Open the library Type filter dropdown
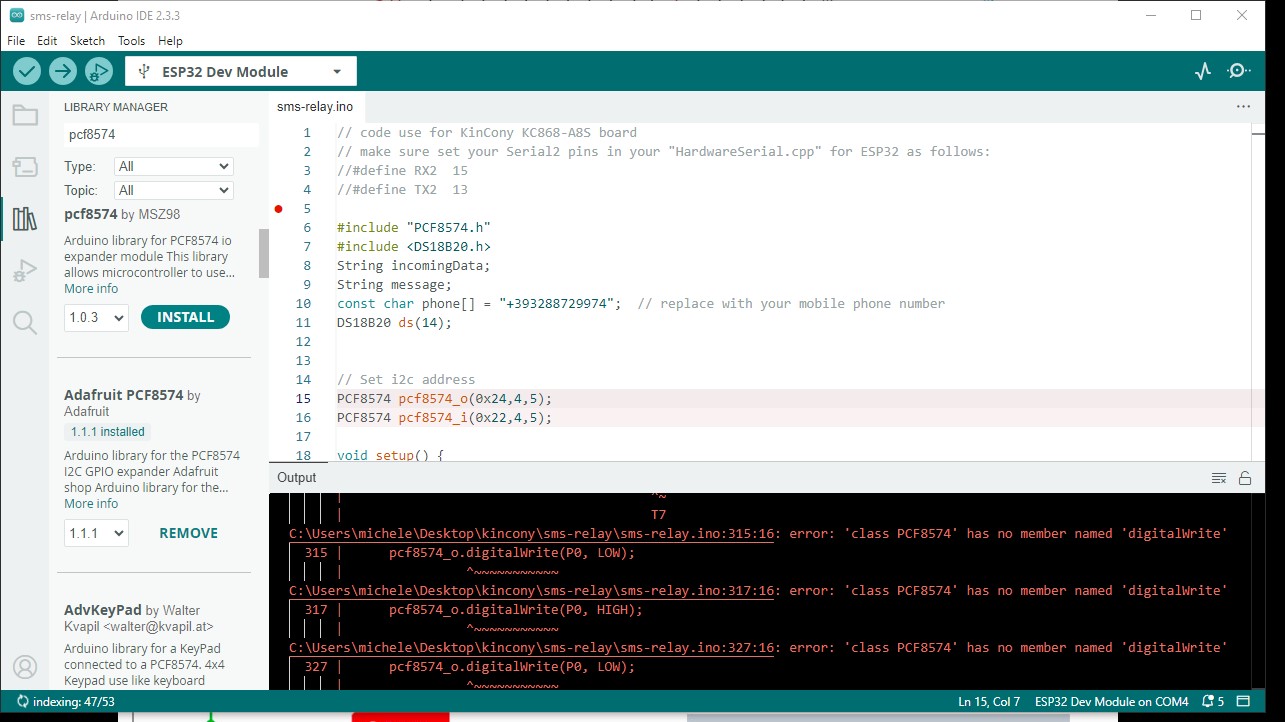This screenshot has width=1285, height=722. coord(174,167)
